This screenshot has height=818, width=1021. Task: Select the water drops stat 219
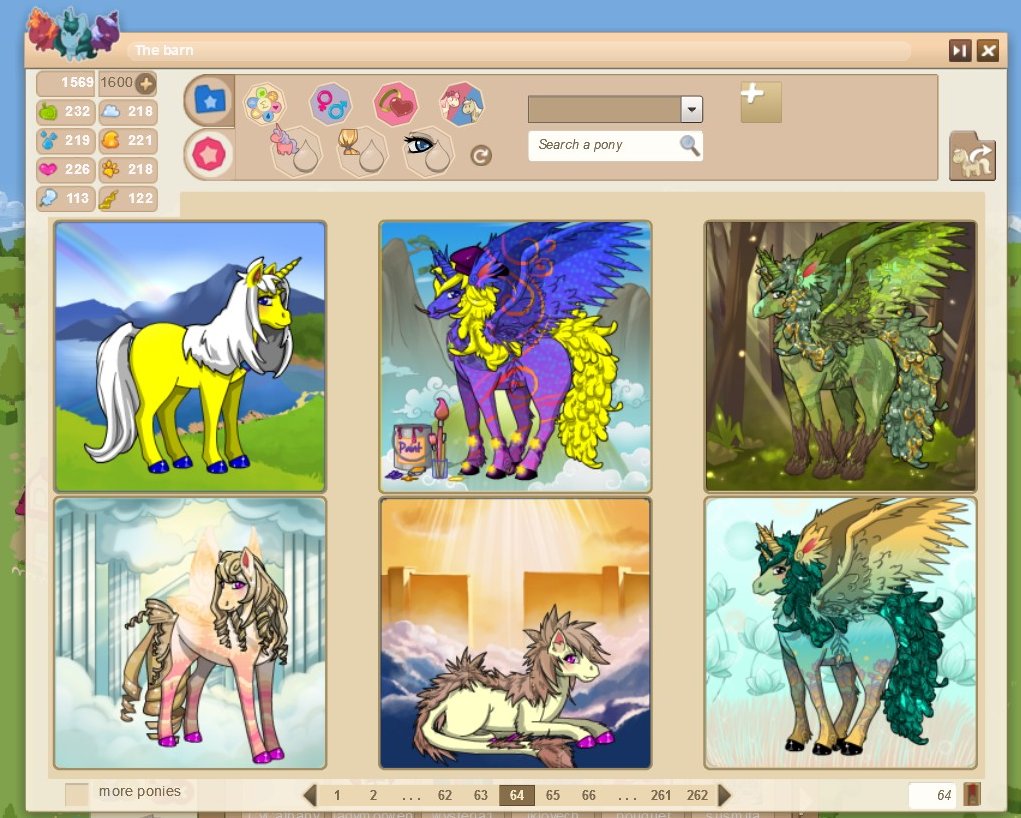coord(65,140)
